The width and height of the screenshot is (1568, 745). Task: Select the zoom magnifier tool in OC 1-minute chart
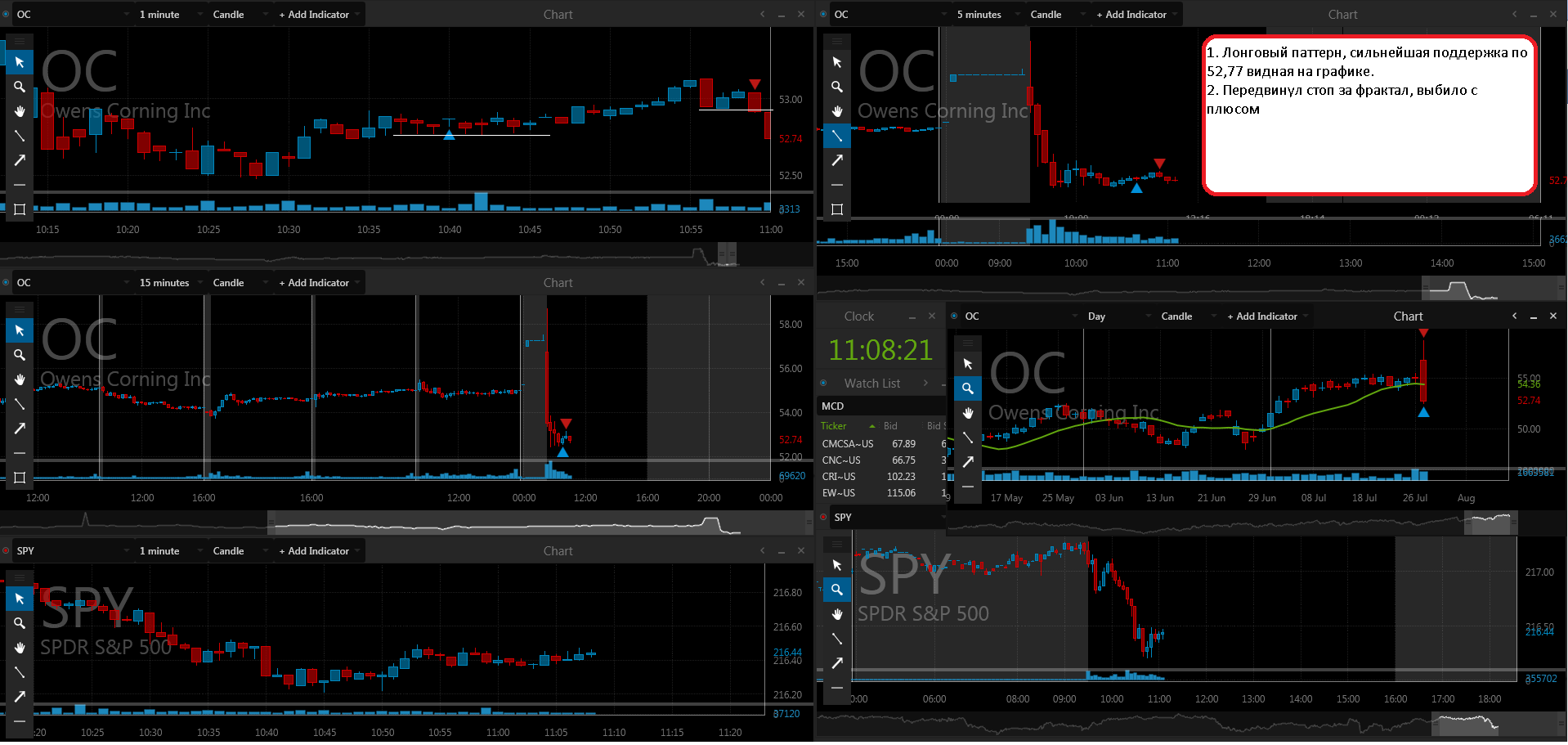20,87
